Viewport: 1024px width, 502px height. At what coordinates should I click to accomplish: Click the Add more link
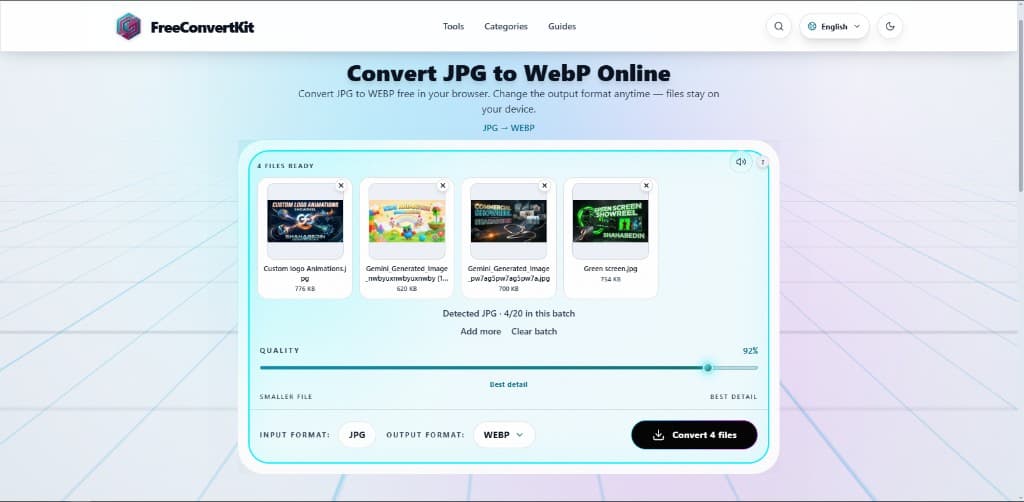[x=481, y=332]
